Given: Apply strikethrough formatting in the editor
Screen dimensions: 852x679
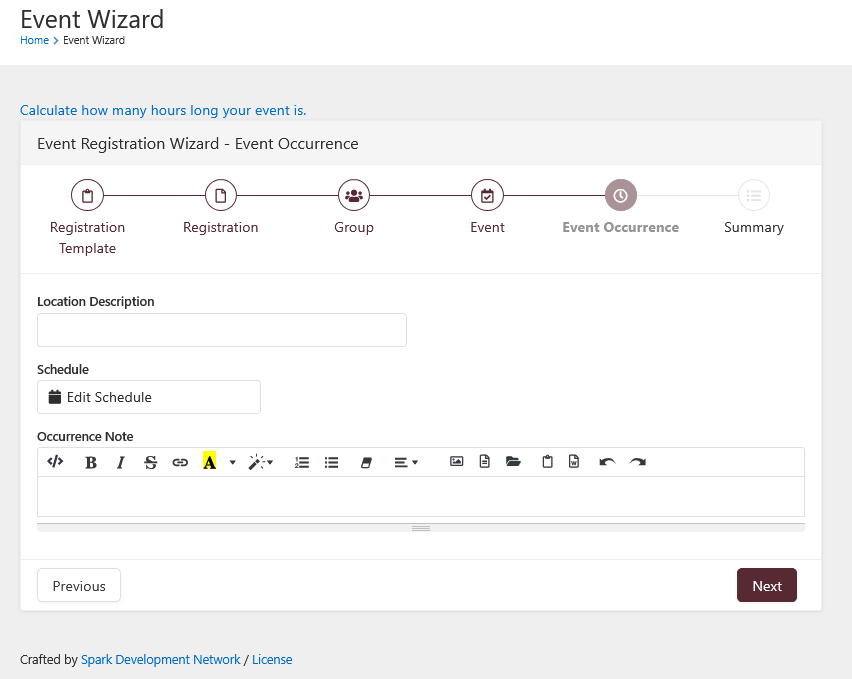Looking at the screenshot, I should [151, 462].
